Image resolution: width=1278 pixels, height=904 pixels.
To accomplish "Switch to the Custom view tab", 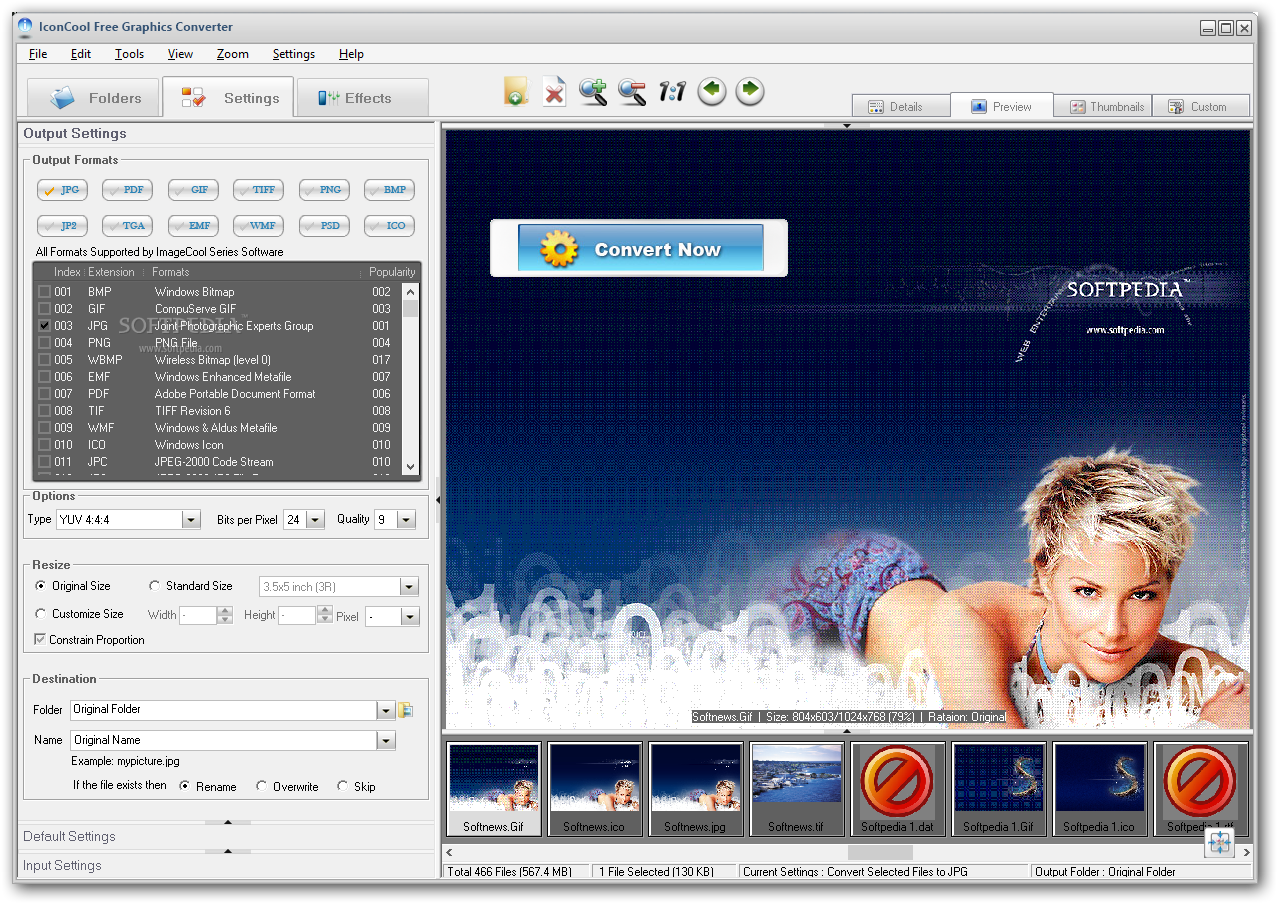I will (x=1201, y=106).
